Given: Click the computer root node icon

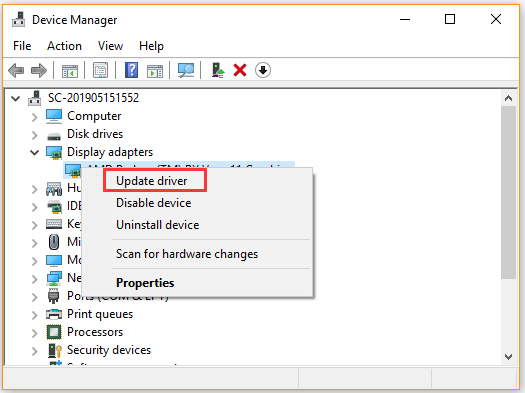Looking at the screenshot, I should [35, 98].
